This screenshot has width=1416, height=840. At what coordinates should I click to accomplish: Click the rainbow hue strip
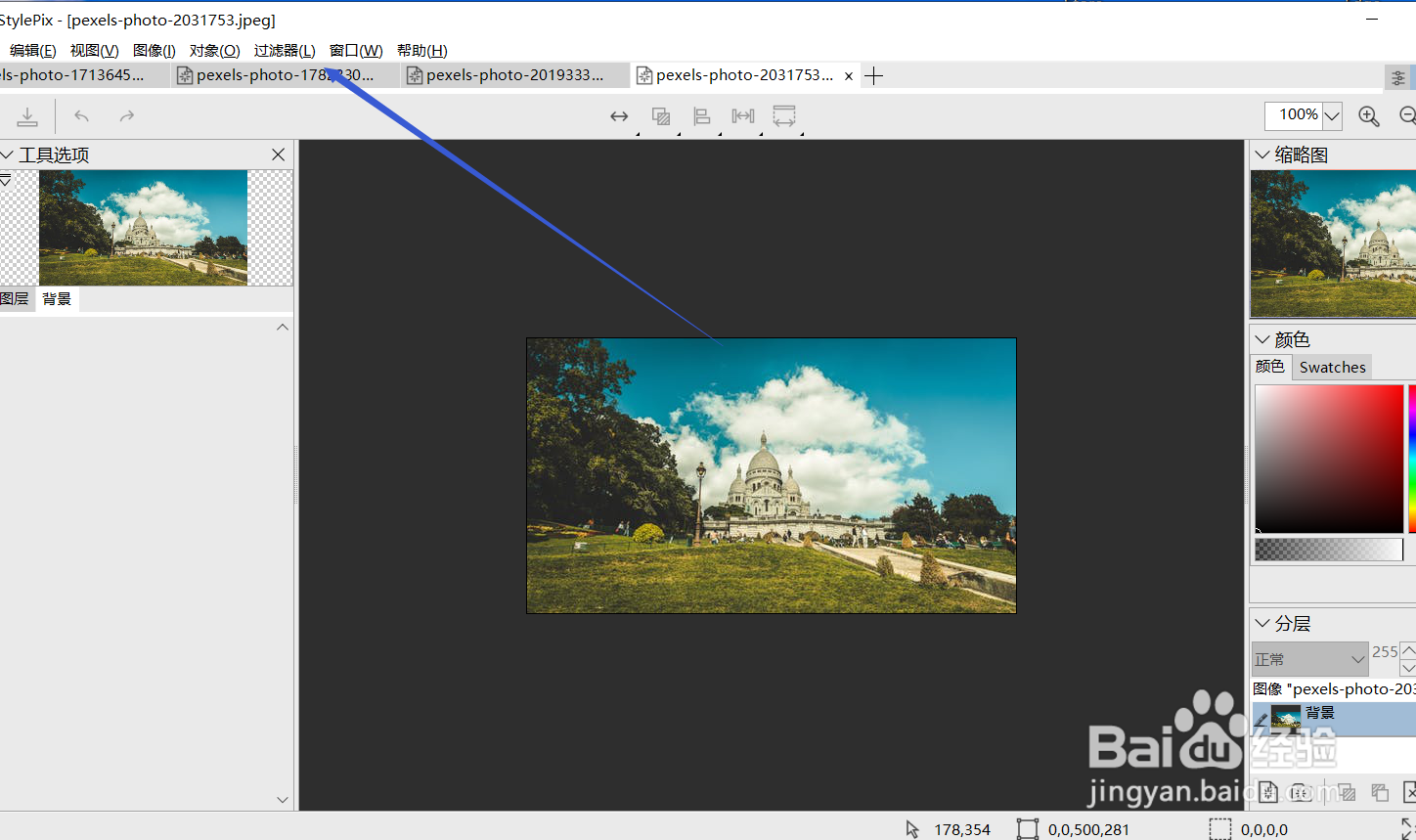(x=1412, y=459)
